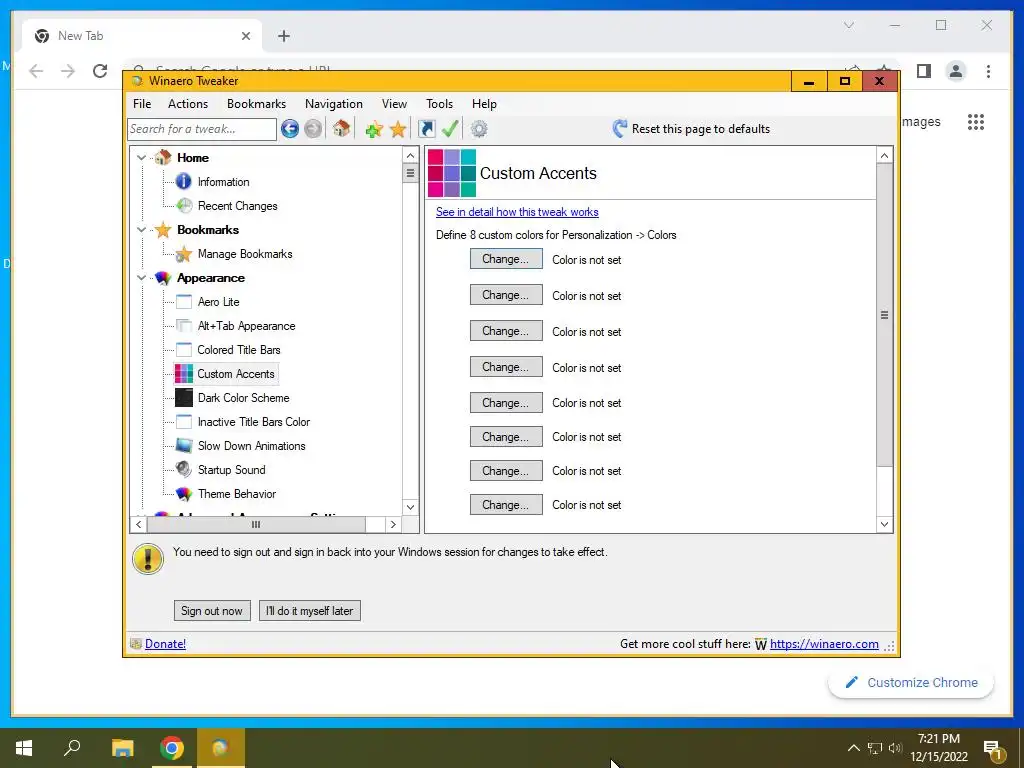
Task: Click the Appearance folder label
Action: point(210,278)
